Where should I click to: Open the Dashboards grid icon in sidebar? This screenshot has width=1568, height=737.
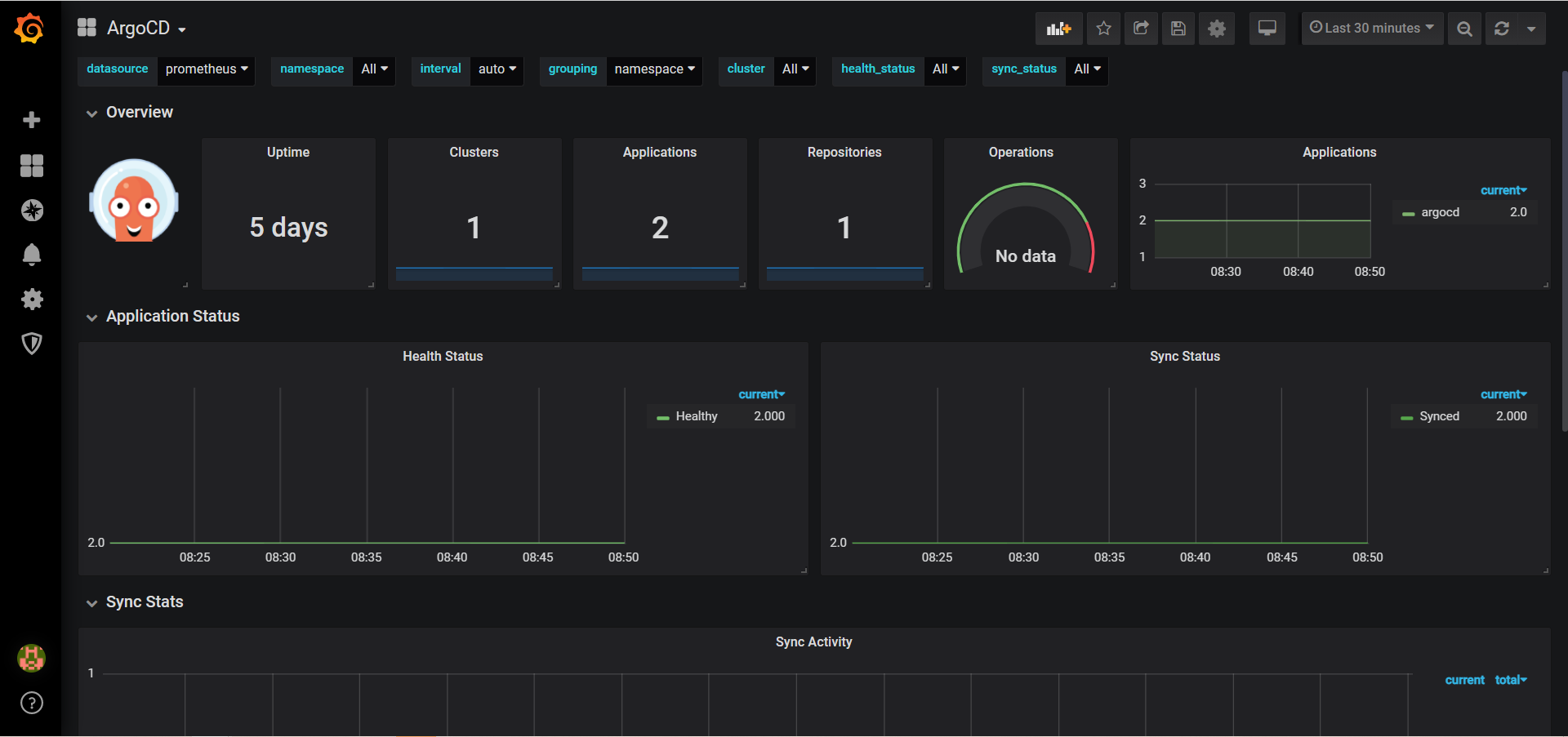32,166
